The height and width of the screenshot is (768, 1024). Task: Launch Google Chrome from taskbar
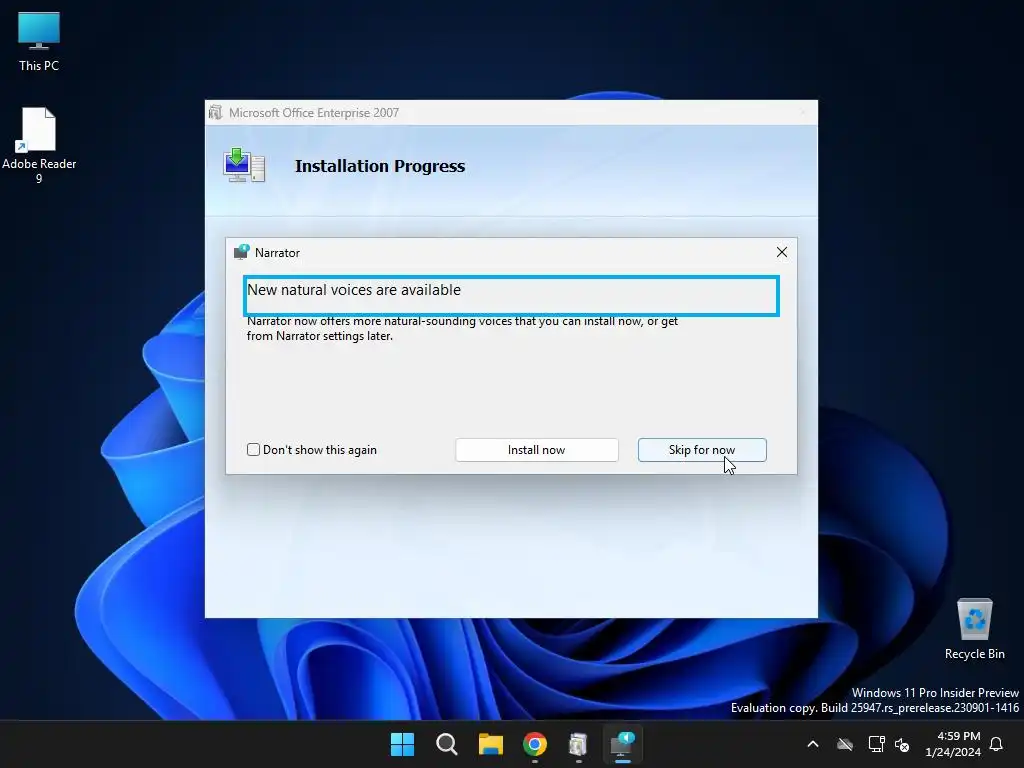pyautogui.click(x=534, y=744)
